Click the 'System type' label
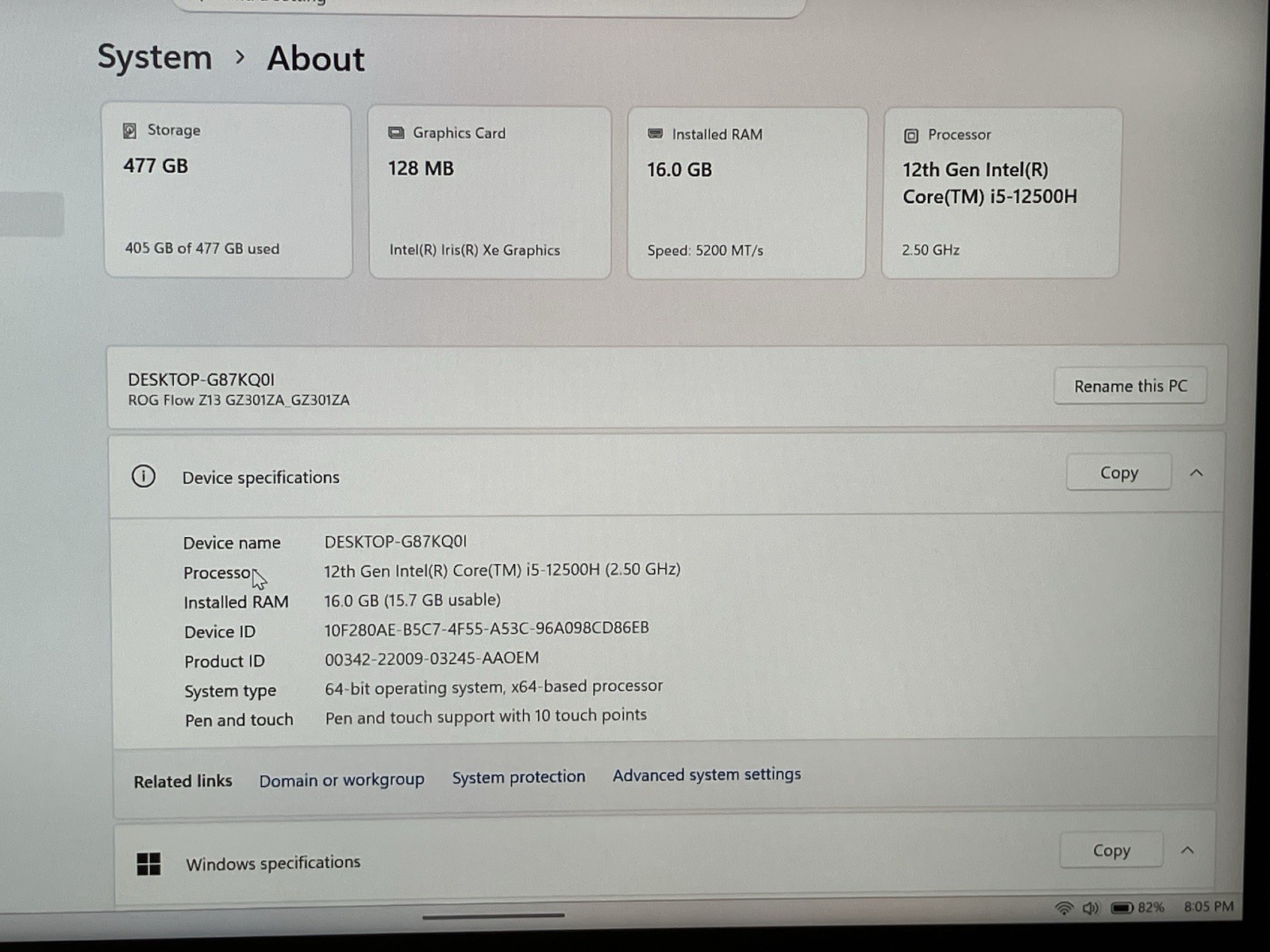This screenshot has width=1270, height=952. coord(230,691)
